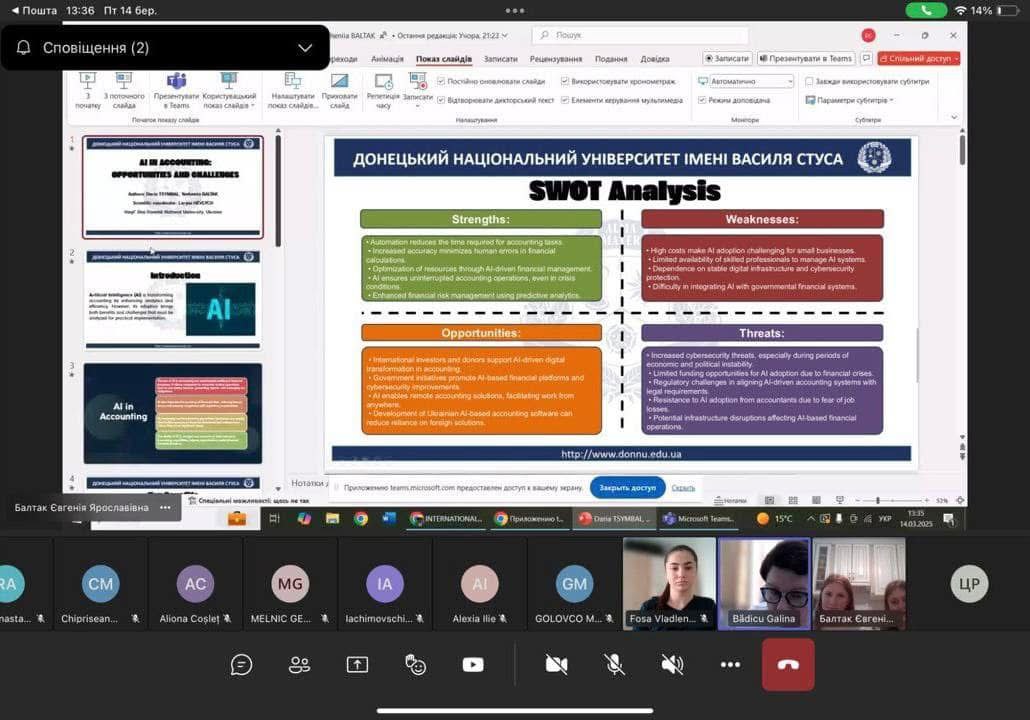Viewport: 1030px width, 720px height.
Task: Open Word icon on taskbar
Action: (x=389, y=518)
